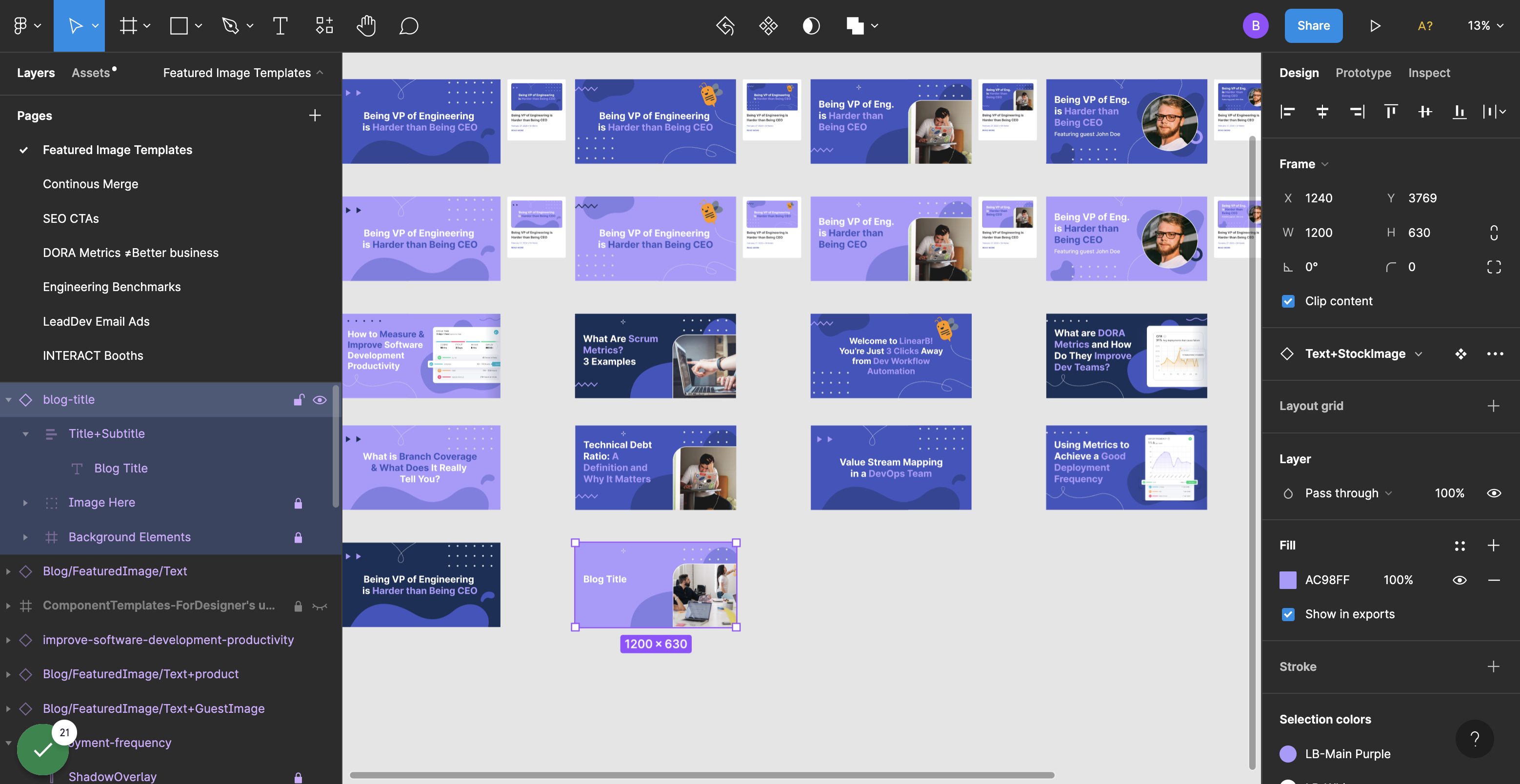Click the reset instance icon in toolbar
Screen dimensions: 1520x784
[725, 25]
